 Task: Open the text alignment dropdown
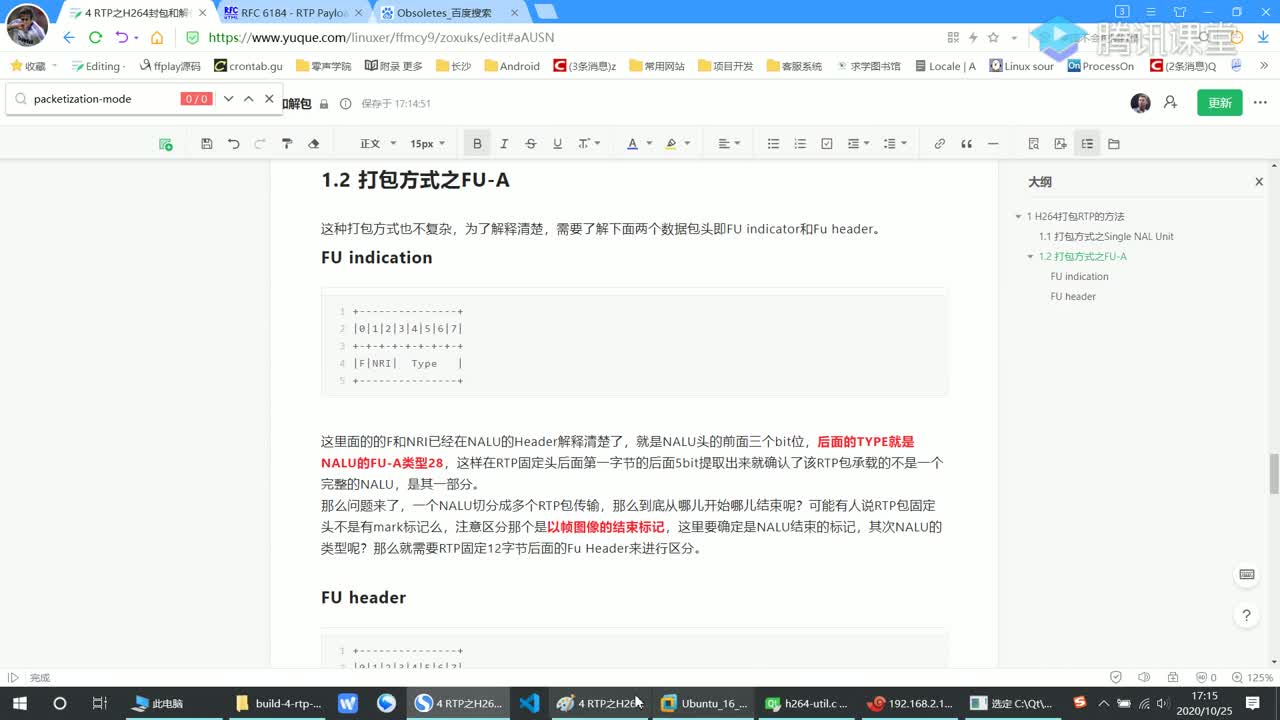coord(730,144)
